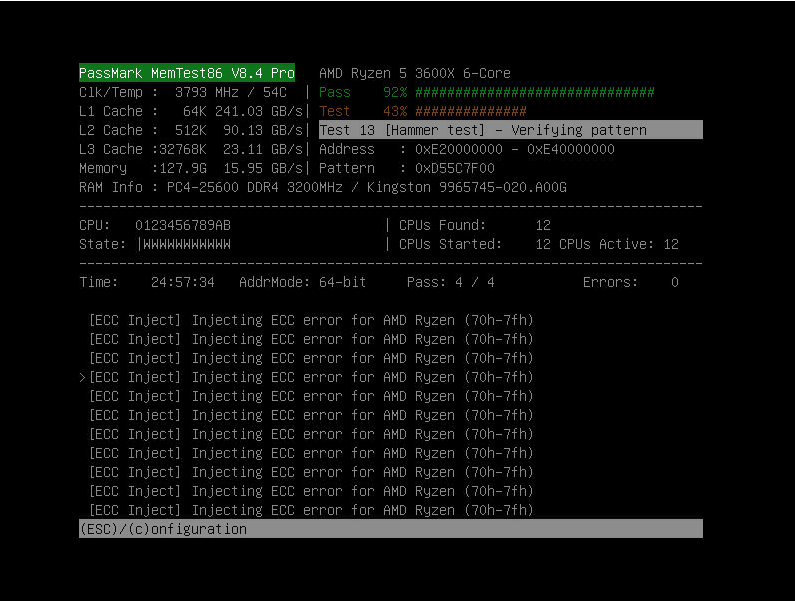Click the ECC Inject log line marked with >

307,377
